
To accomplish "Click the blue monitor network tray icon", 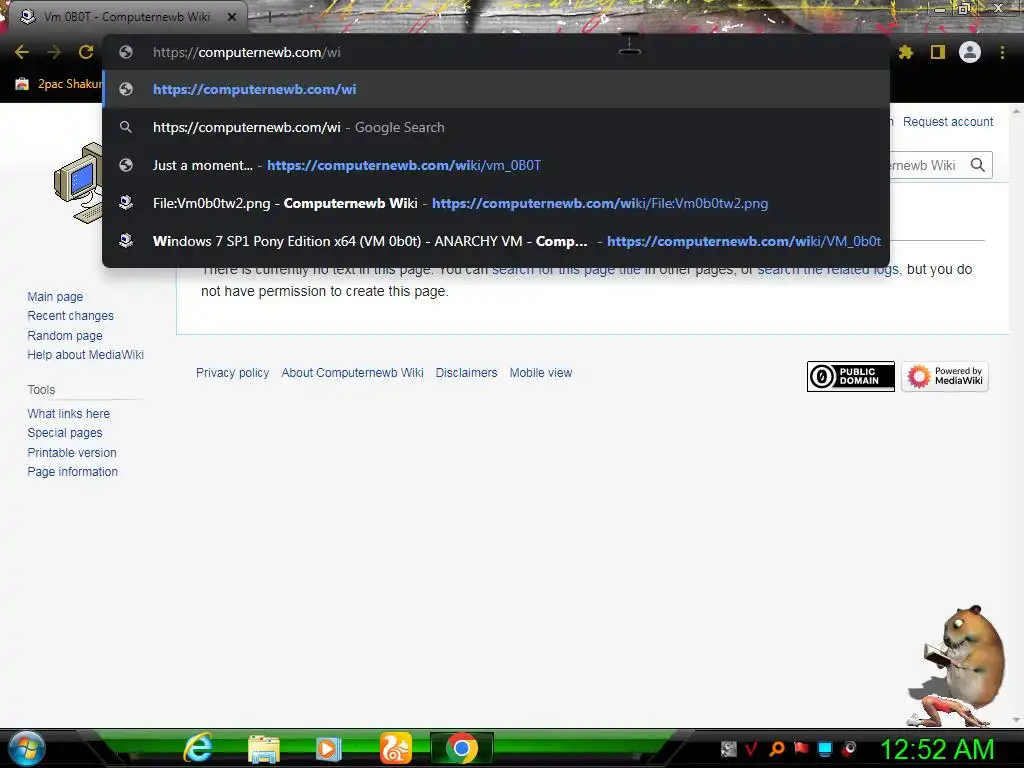I will 825,748.
